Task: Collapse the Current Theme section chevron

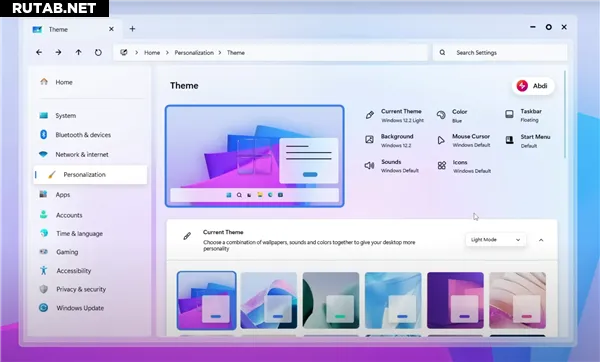Action: pos(541,240)
